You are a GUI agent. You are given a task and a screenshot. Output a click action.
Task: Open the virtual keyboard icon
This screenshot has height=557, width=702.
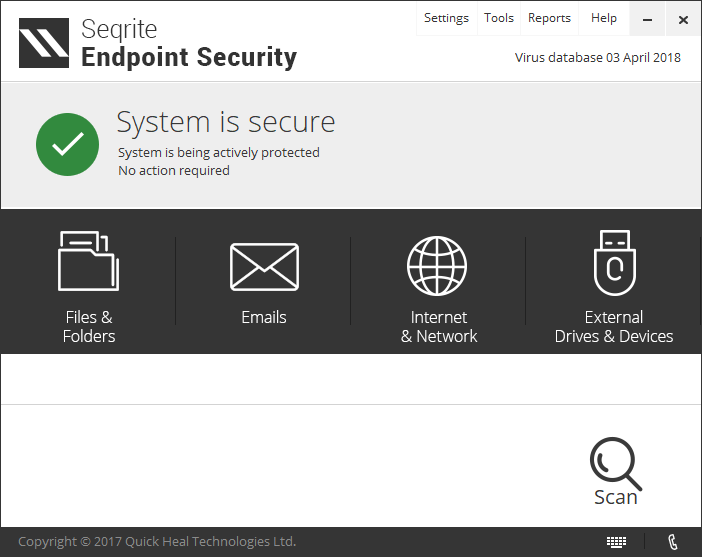tap(617, 542)
